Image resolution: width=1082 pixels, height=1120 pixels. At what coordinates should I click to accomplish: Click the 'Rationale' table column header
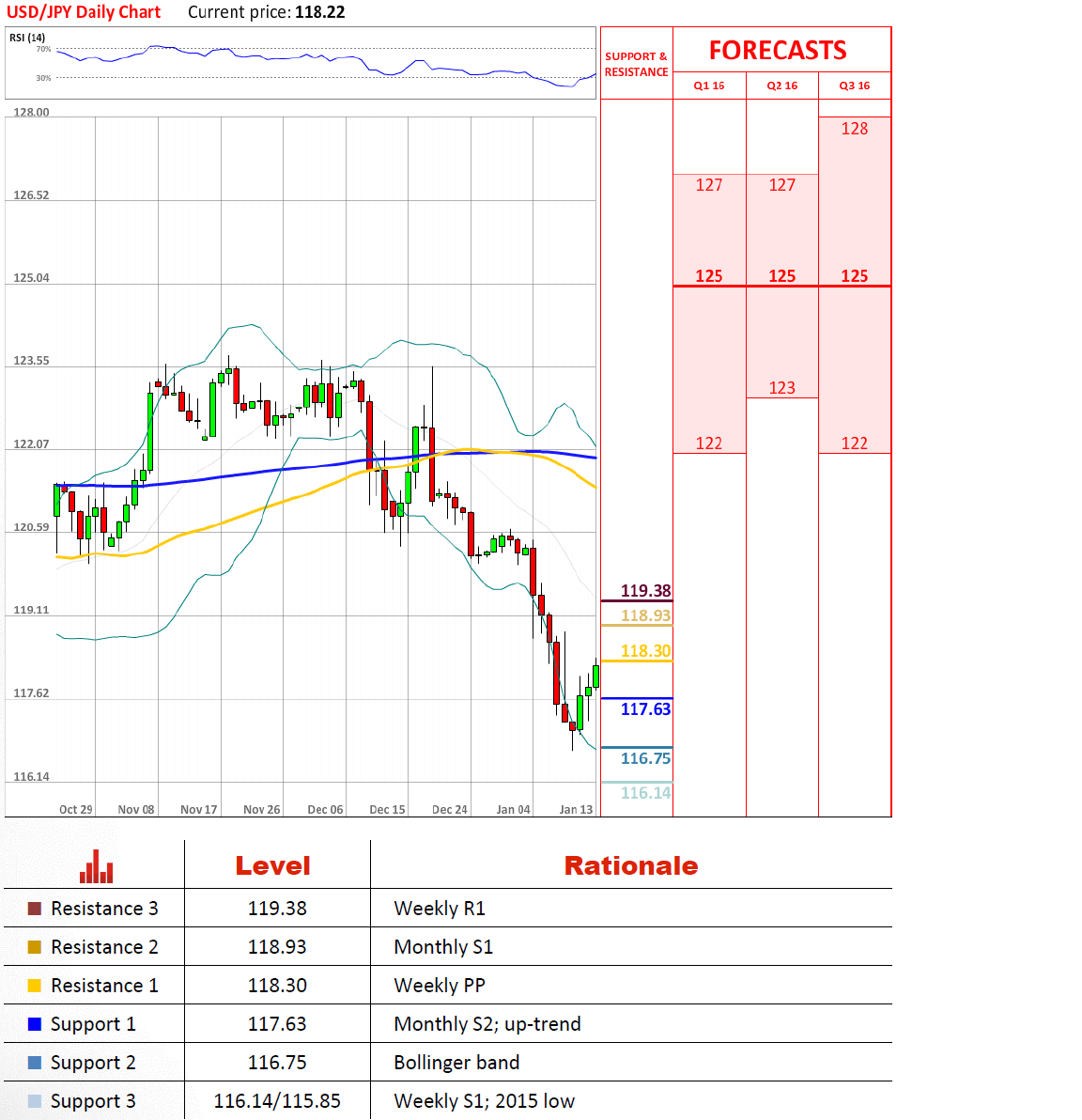(x=630, y=866)
